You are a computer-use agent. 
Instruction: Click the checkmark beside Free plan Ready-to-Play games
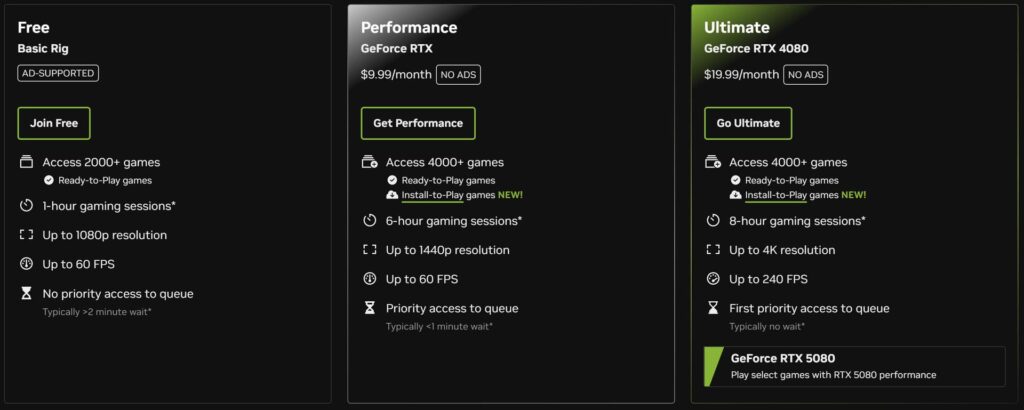tap(49, 180)
